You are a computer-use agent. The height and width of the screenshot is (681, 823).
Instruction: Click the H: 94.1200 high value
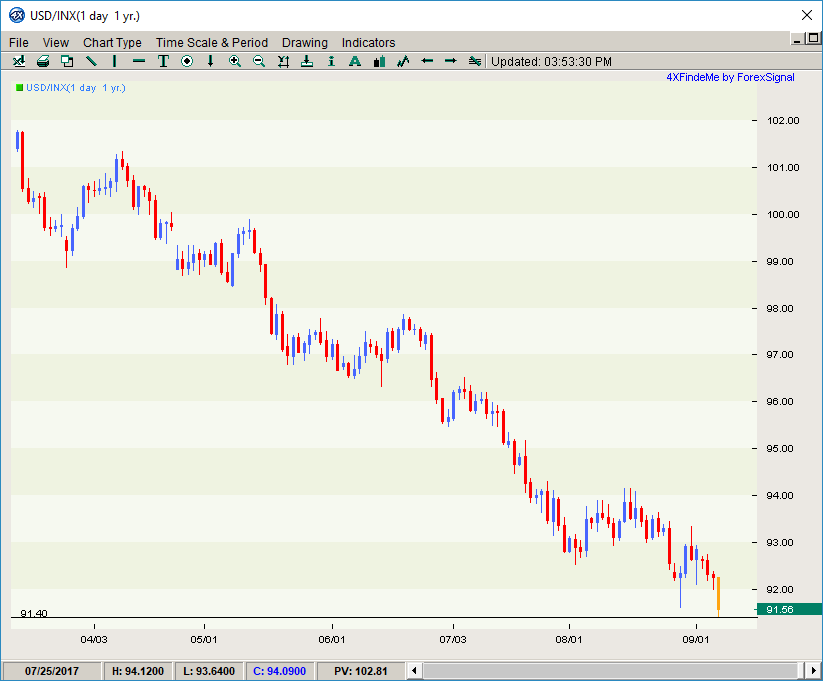138,671
